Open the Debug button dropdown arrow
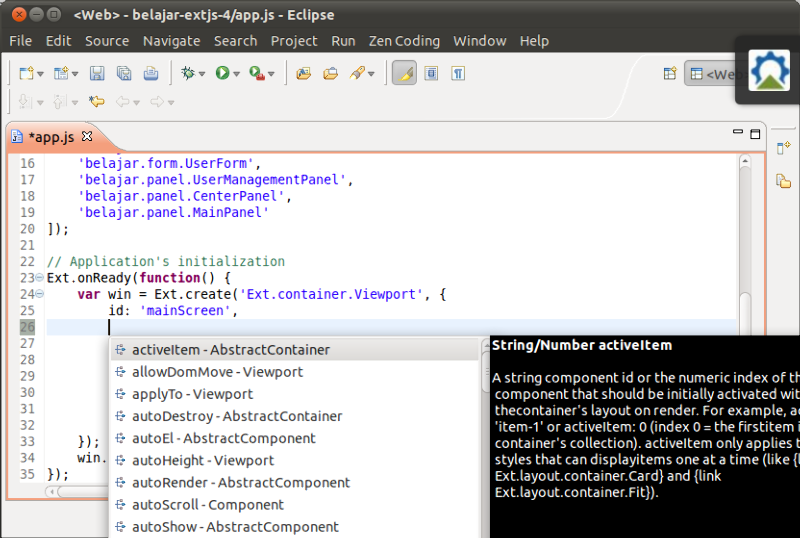Viewport: 800px width, 538px height. click(x=202, y=74)
